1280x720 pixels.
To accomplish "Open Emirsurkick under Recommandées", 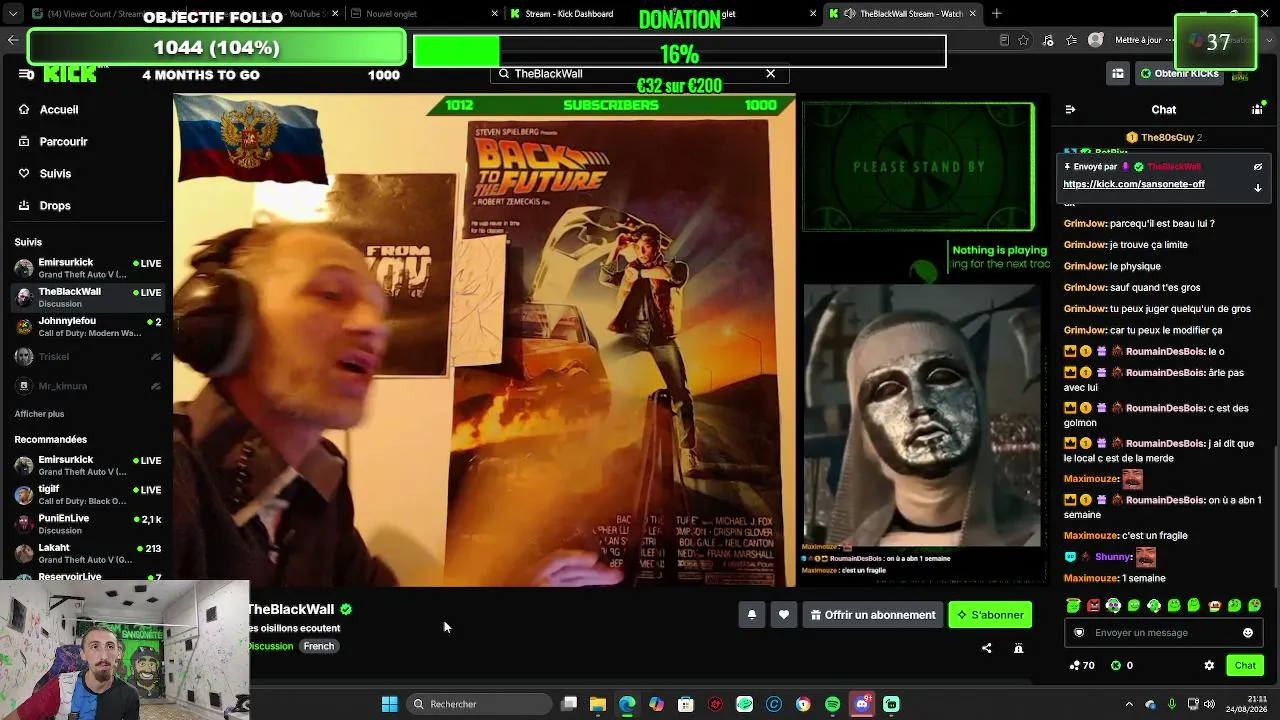I will 88,466.
